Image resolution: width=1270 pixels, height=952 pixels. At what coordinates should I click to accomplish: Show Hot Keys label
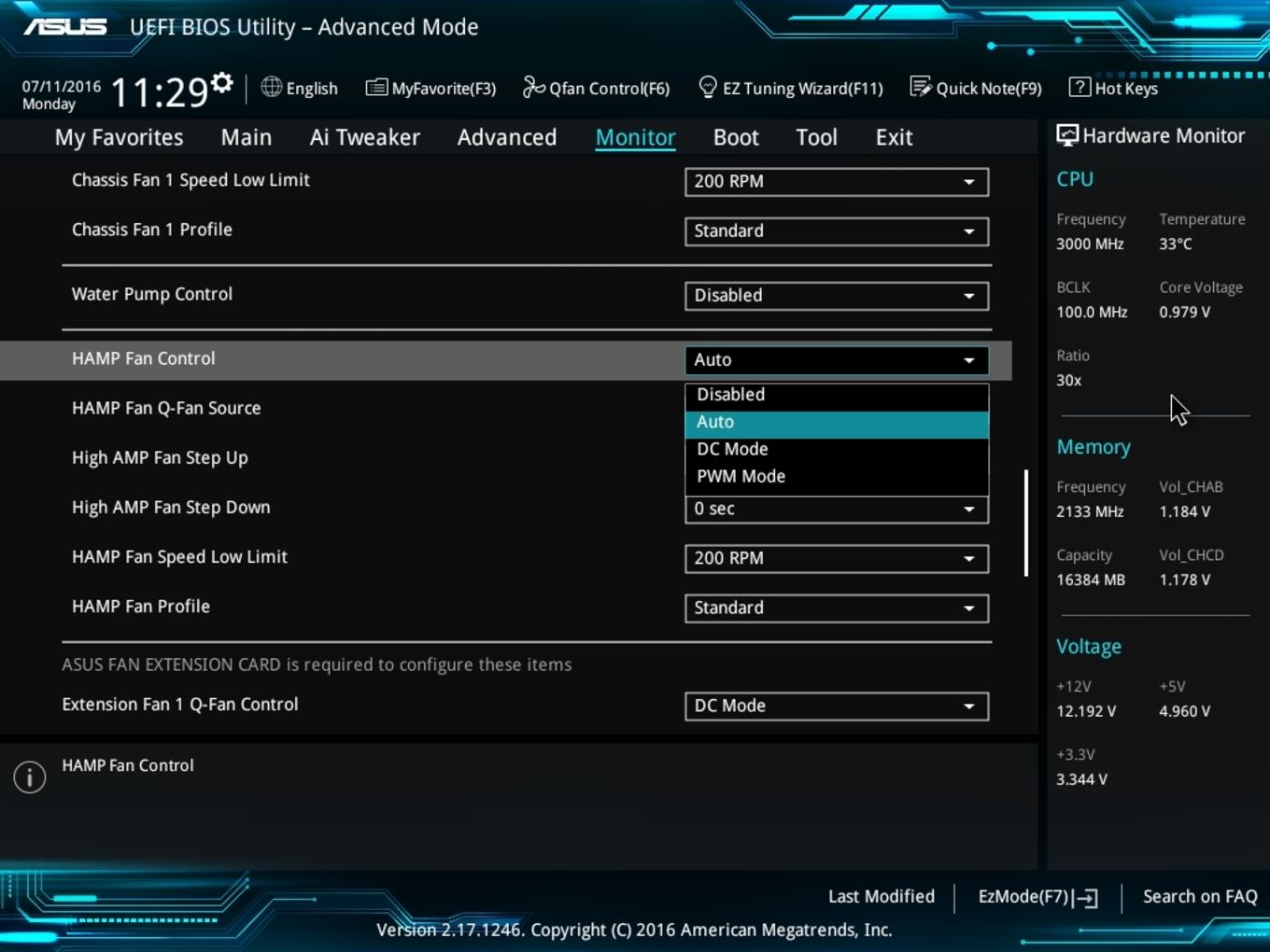point(1126,89)
